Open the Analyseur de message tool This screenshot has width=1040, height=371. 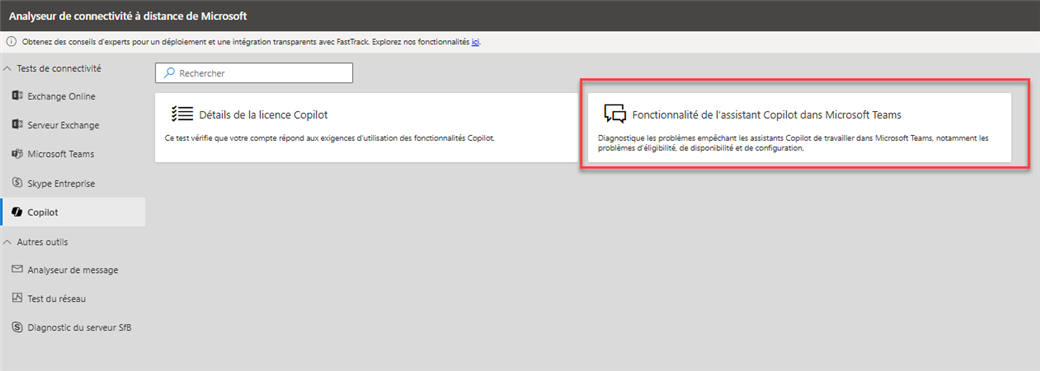73,269
